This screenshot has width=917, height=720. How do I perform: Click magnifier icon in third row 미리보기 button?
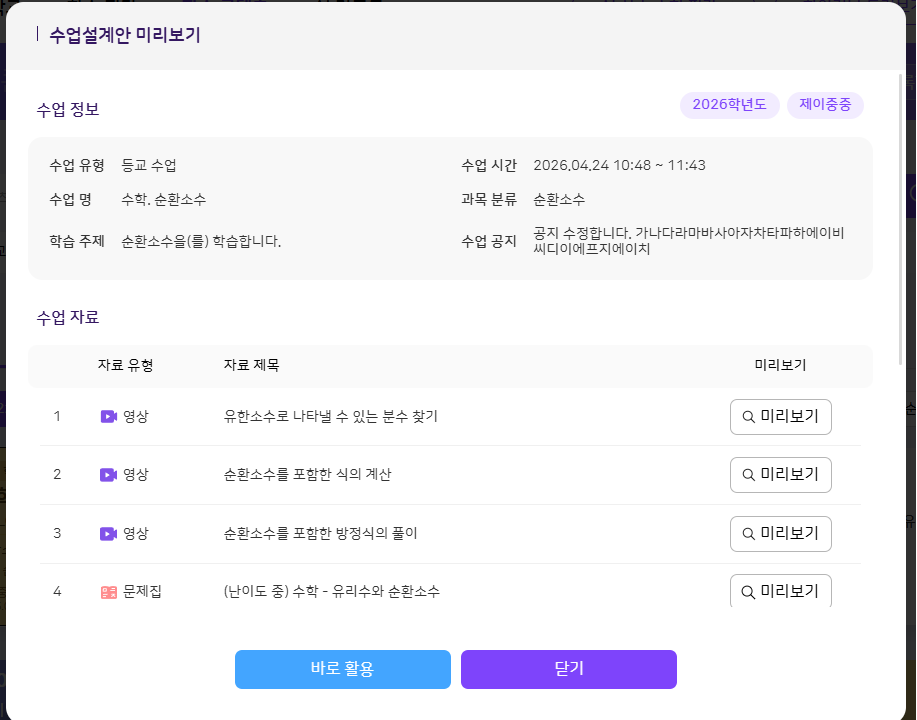748,534
